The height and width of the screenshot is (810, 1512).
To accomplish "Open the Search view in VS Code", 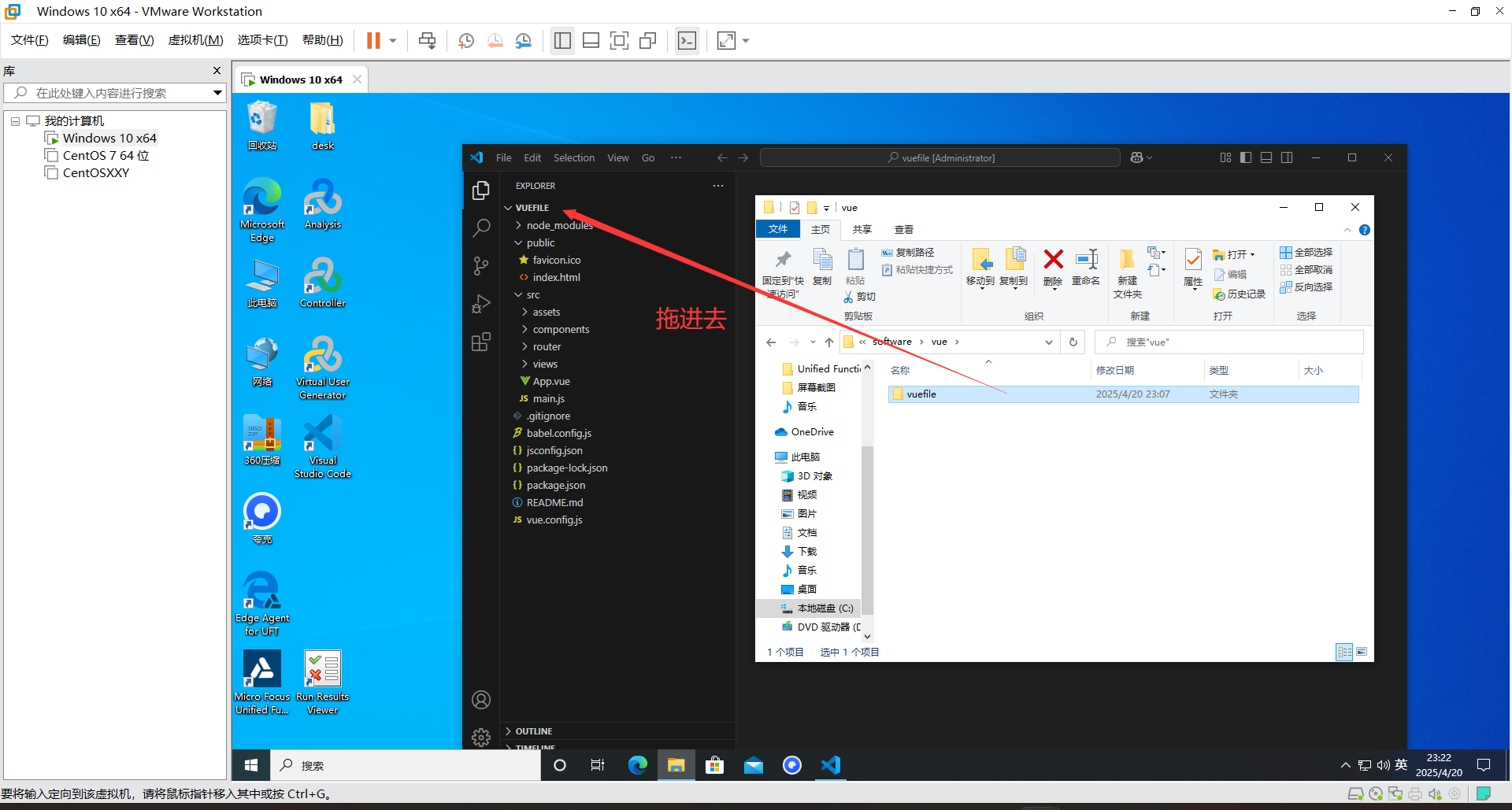I will click(481, 228).
